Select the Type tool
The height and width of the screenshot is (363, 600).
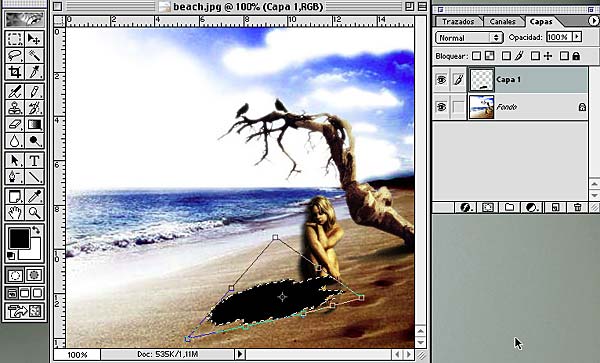coord(34,161)
